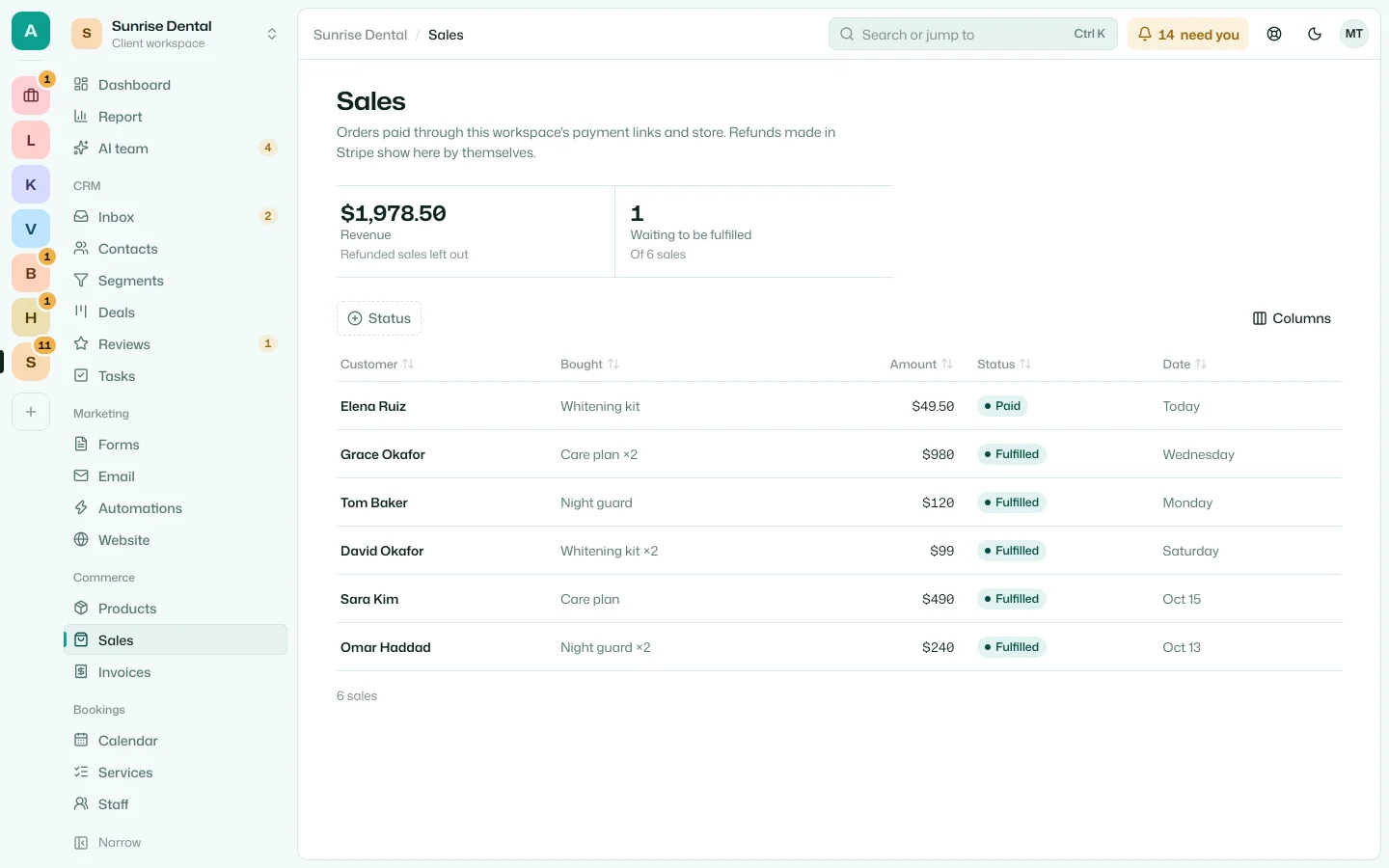Open Calendar under Bookings
The image size is (1389, 868).
point(176,741)
